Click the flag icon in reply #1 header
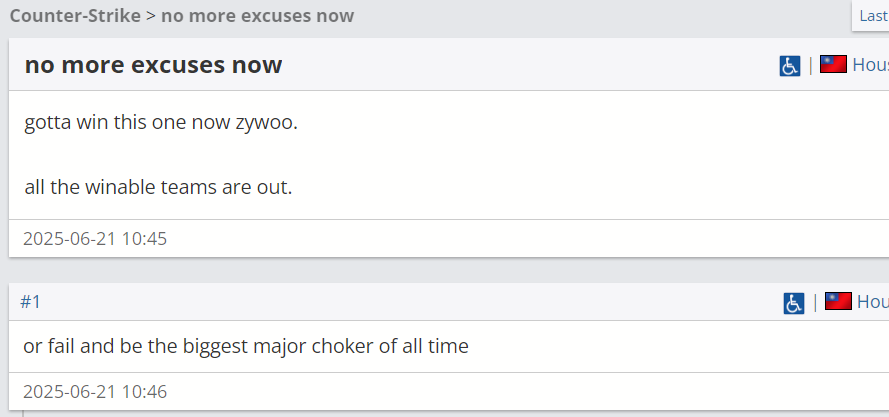This screenshot has width=889, height=417. click(838, 301)
